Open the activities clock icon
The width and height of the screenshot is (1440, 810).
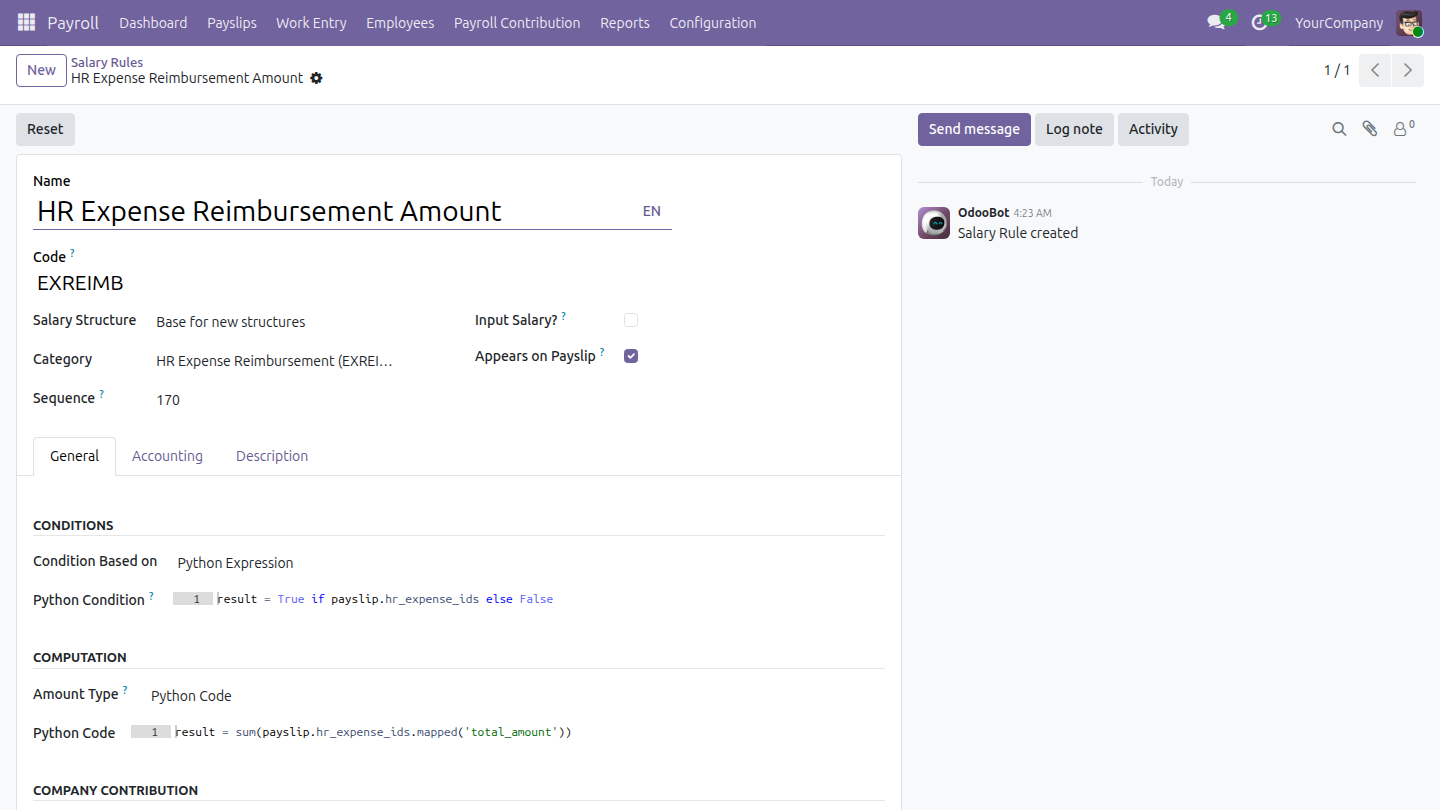tap(1260, 22)
